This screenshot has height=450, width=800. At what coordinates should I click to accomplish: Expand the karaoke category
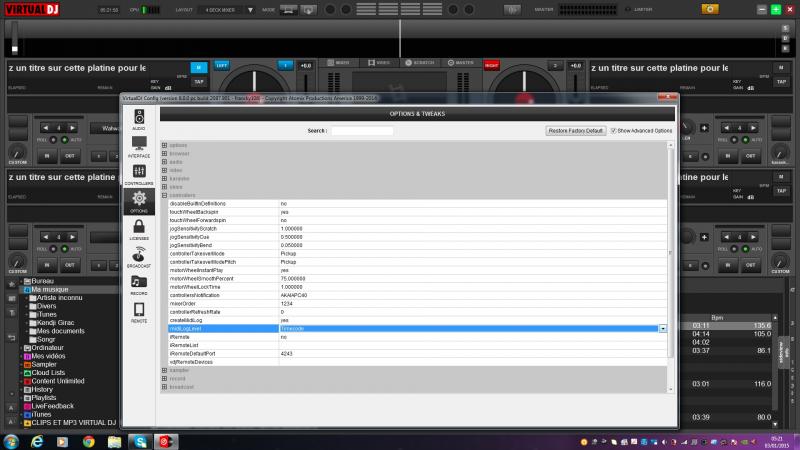[x=164, y=179]
